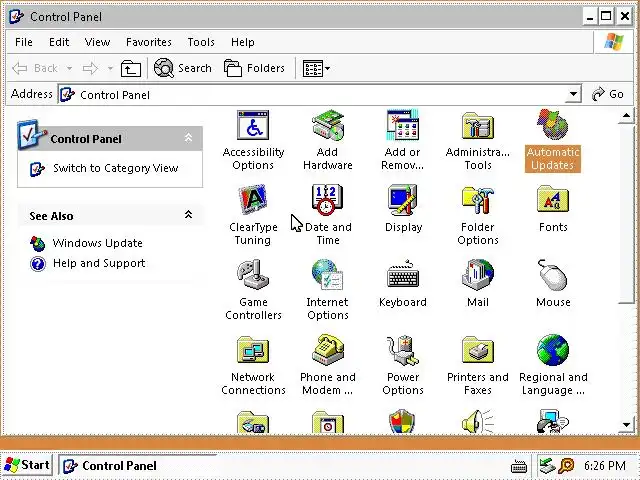The width and height of the screenshot is (640, 480).
Task: Click the 6:26 PM clock
Action: tap(604, 466)
